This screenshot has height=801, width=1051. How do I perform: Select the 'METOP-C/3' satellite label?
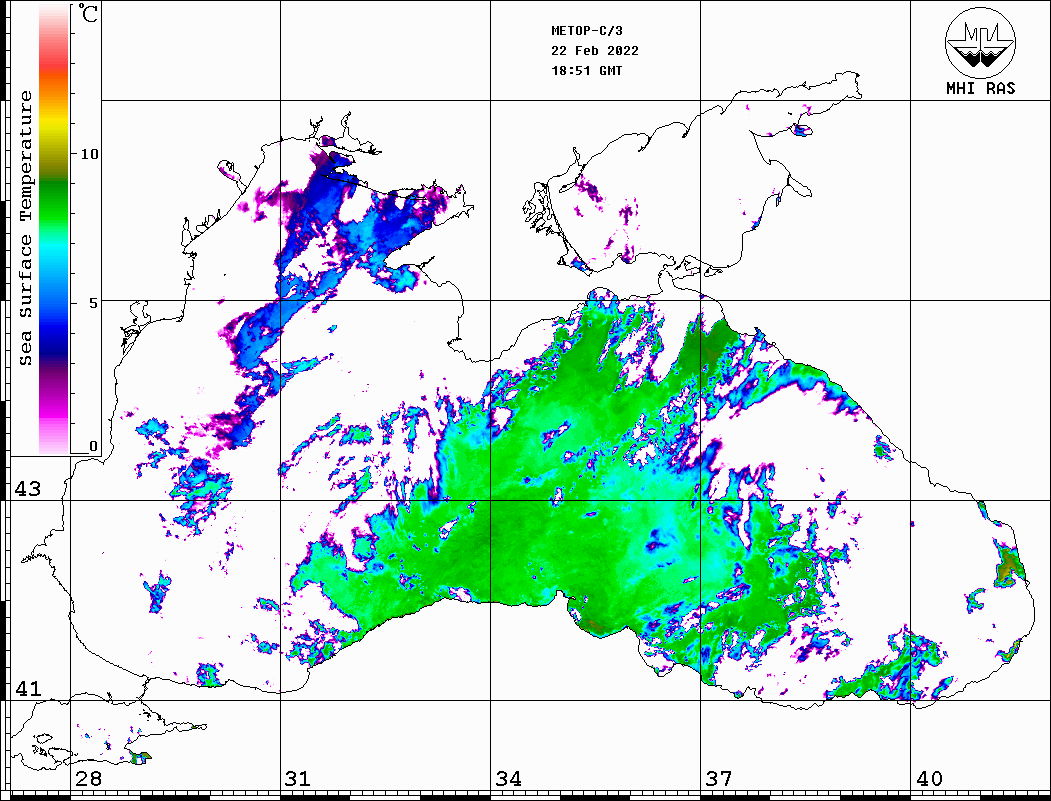(587, 31)
